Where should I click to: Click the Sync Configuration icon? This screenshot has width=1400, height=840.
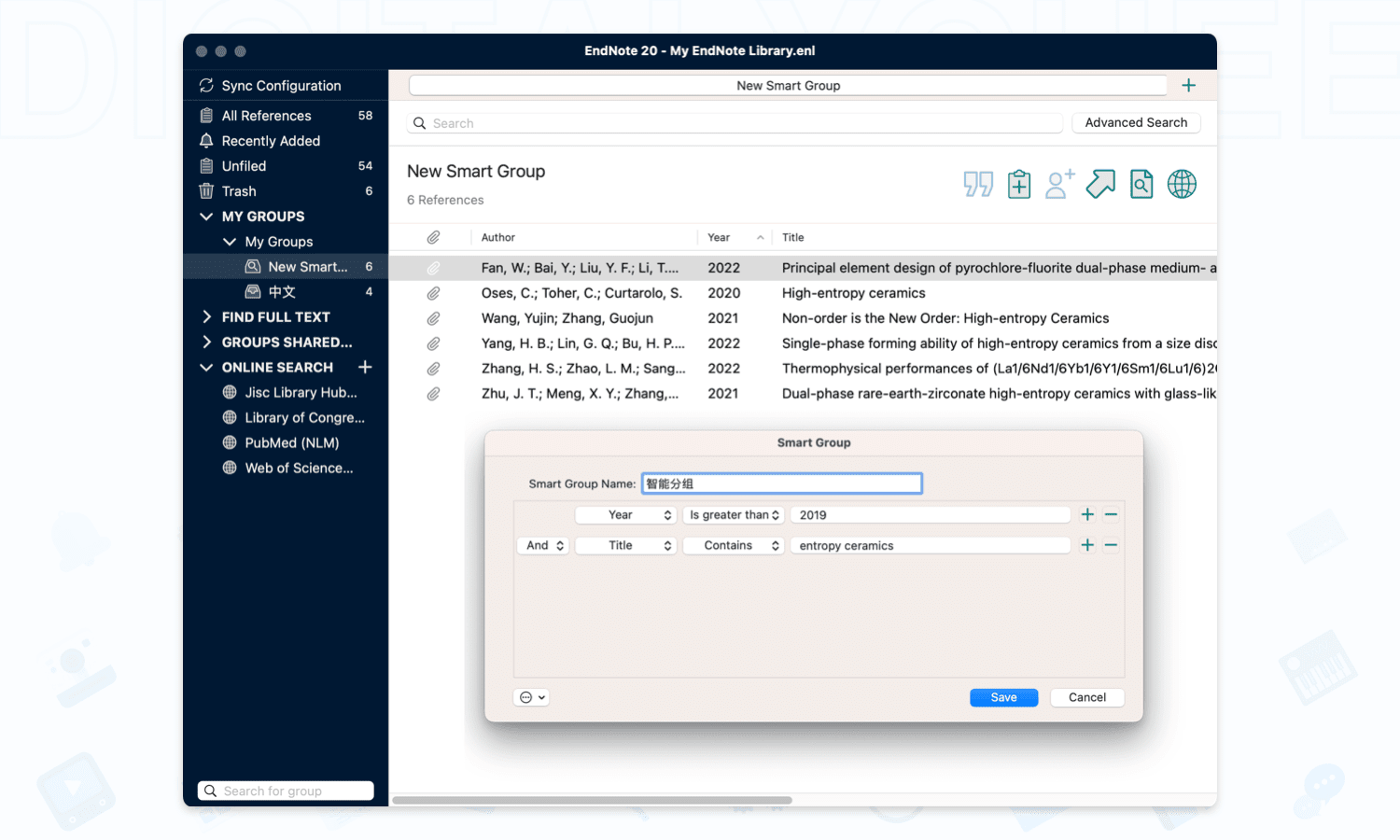coord(206,85)
